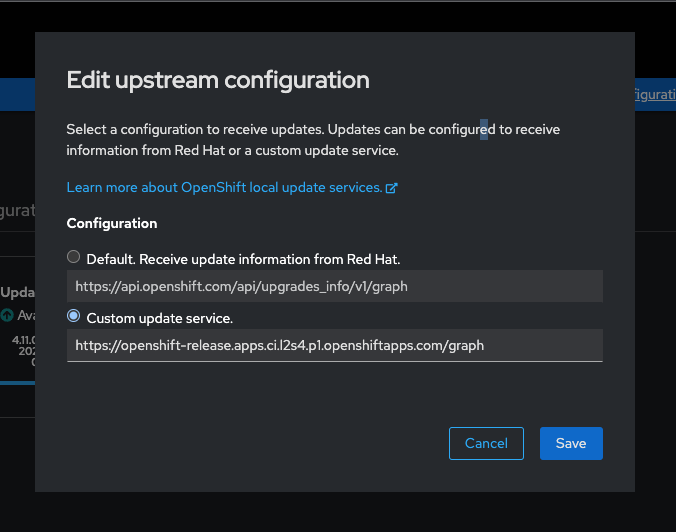This screenshot has height=532, width=676.
Task: Open Learn more about OpenShift local update services
Action: pos(224,188)
